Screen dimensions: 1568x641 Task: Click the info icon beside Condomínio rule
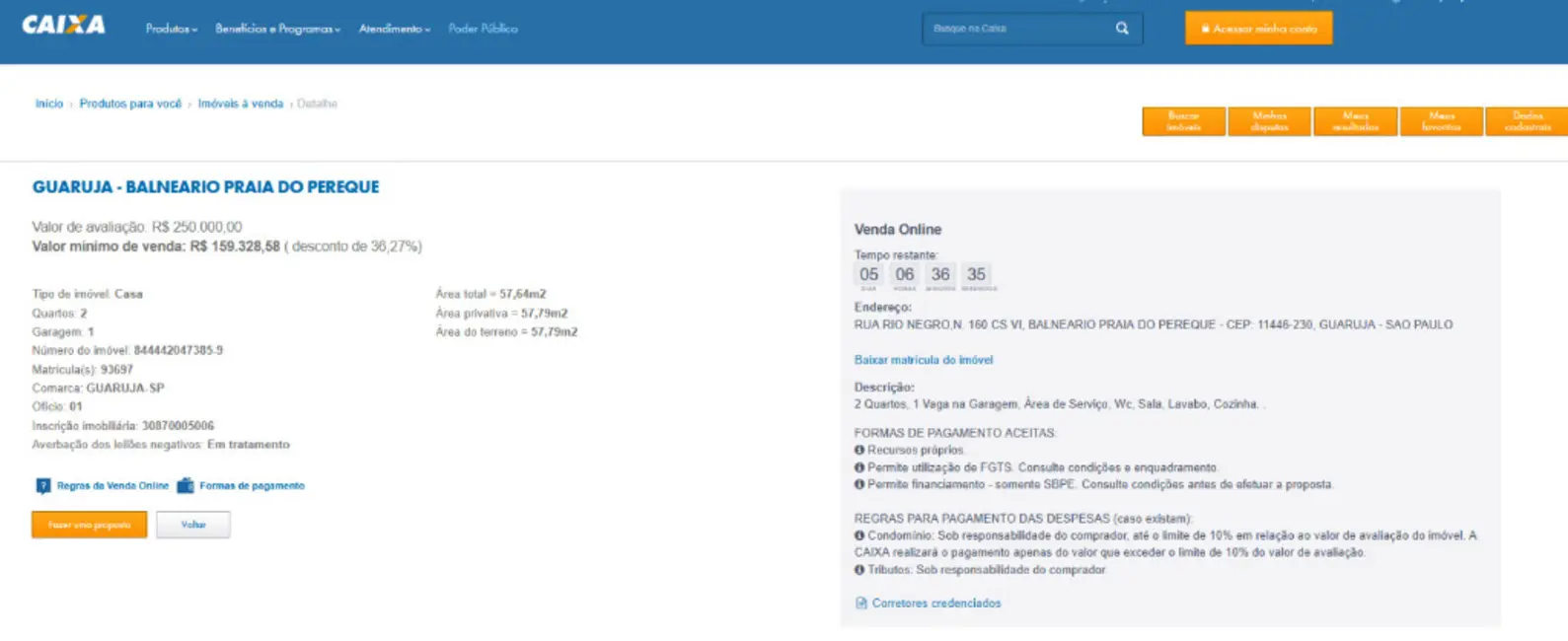pyautogui.click(x=859, y=535)
